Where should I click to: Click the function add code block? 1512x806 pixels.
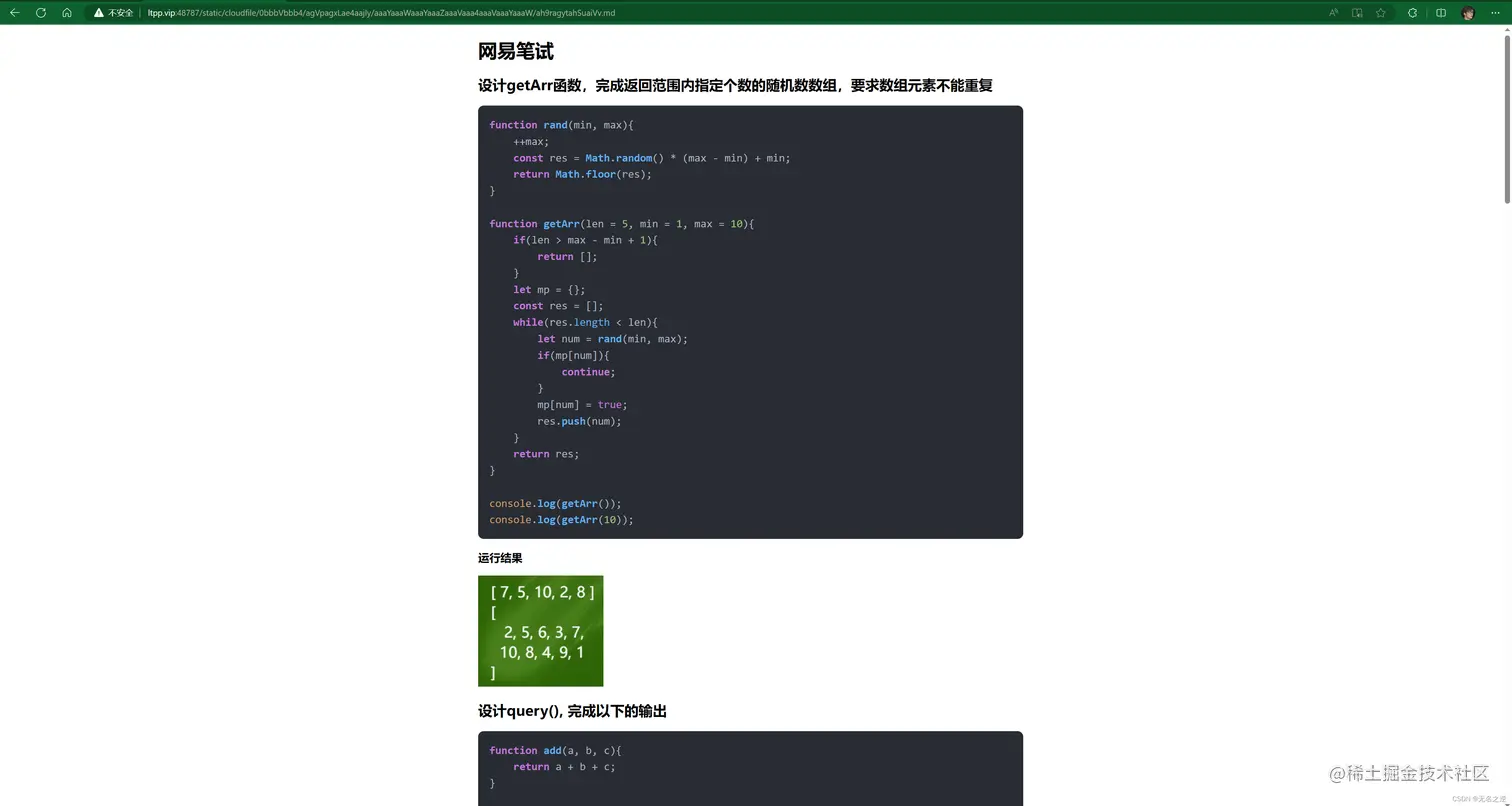click(750, 767)
